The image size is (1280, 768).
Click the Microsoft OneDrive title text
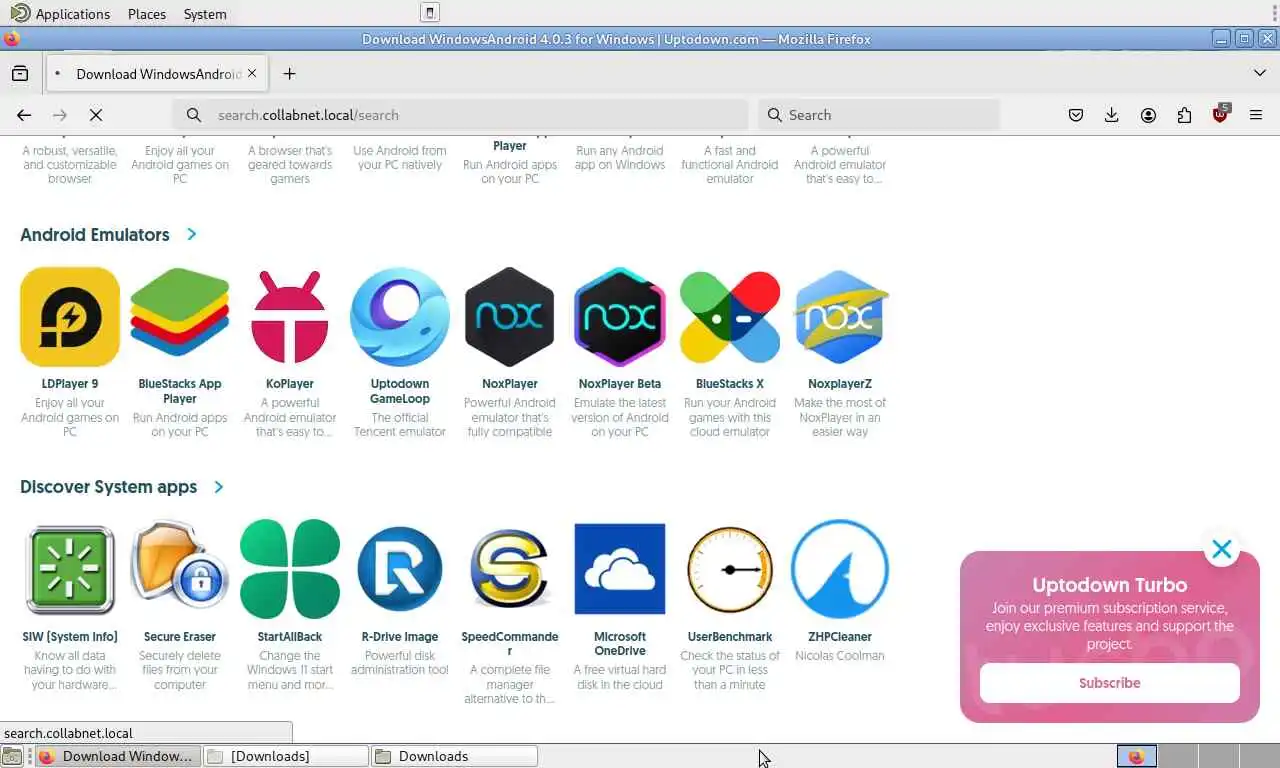coord(620,644)
